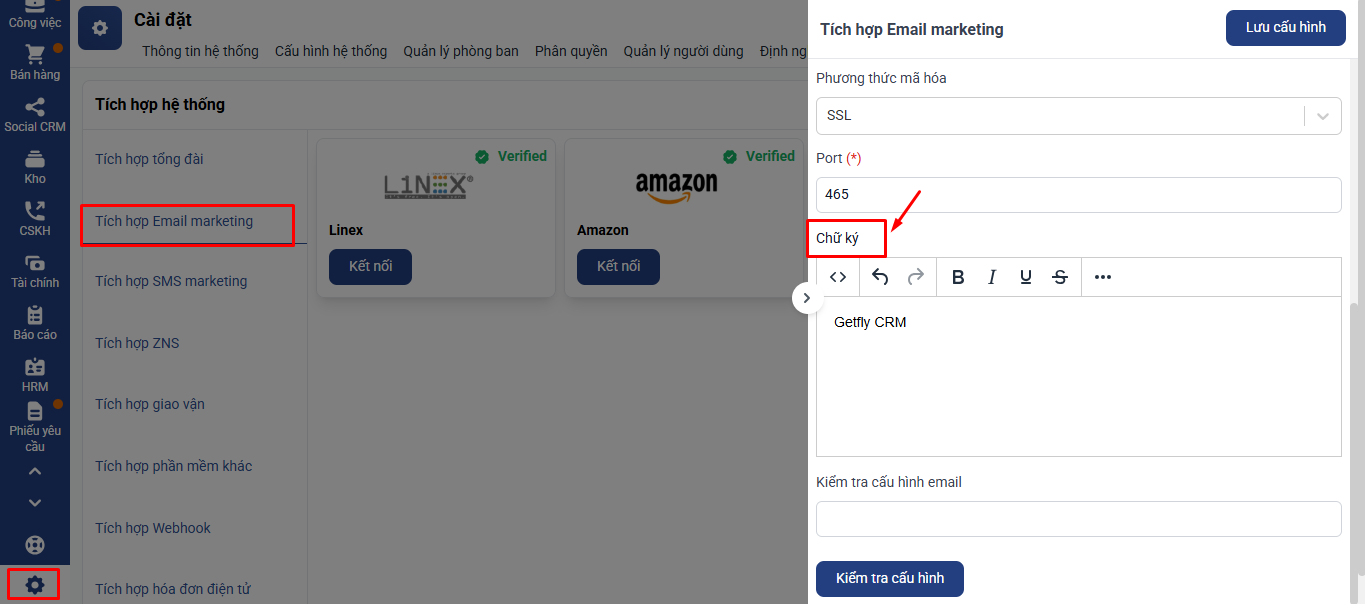Open Social CRM from the sidebar

35,115
